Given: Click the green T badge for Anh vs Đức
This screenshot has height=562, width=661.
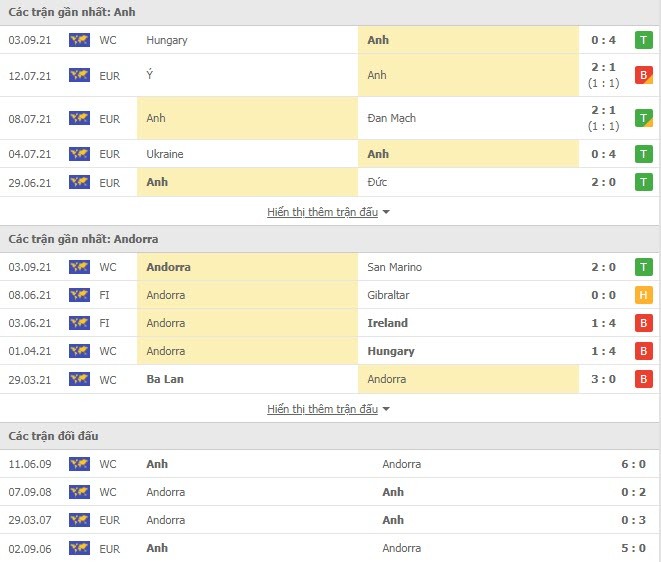Looking at the screenshot, I should pos(643,182).
